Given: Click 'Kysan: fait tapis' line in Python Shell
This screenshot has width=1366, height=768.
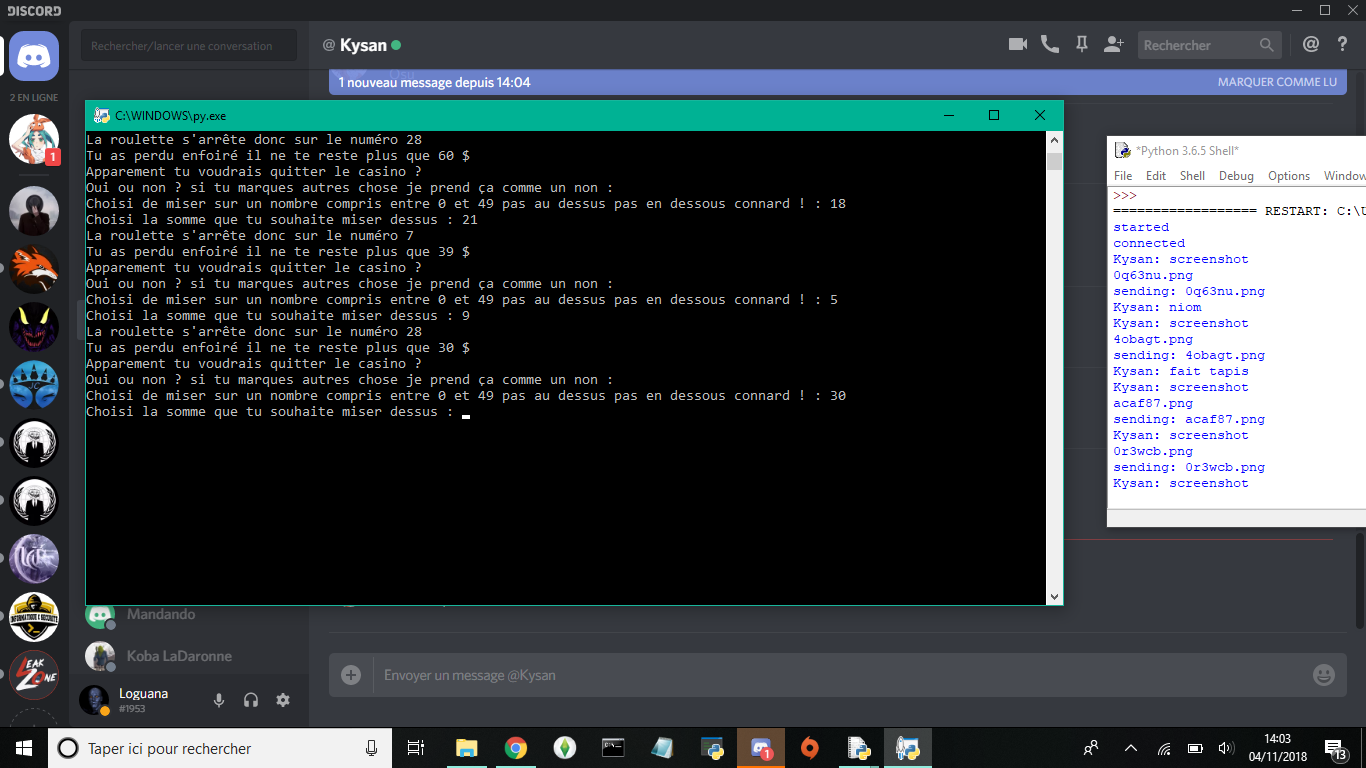Looking at the screenshot, I should pyautogui.click(x=1181, y=371).
